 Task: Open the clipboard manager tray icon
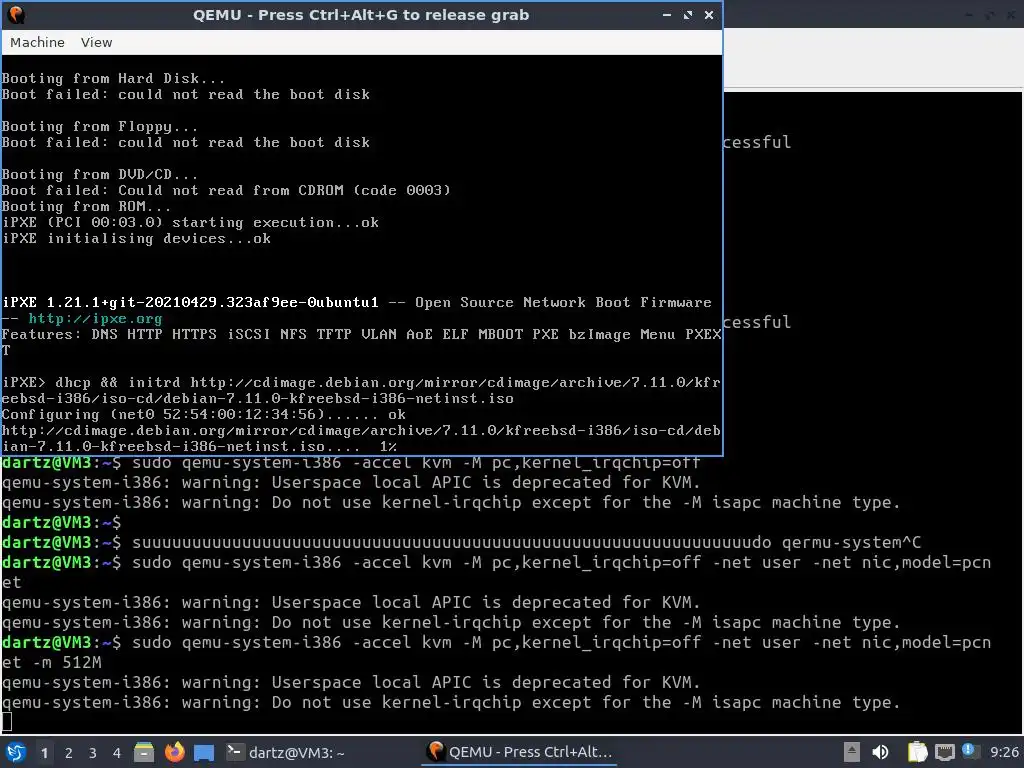tap(917, 752)
